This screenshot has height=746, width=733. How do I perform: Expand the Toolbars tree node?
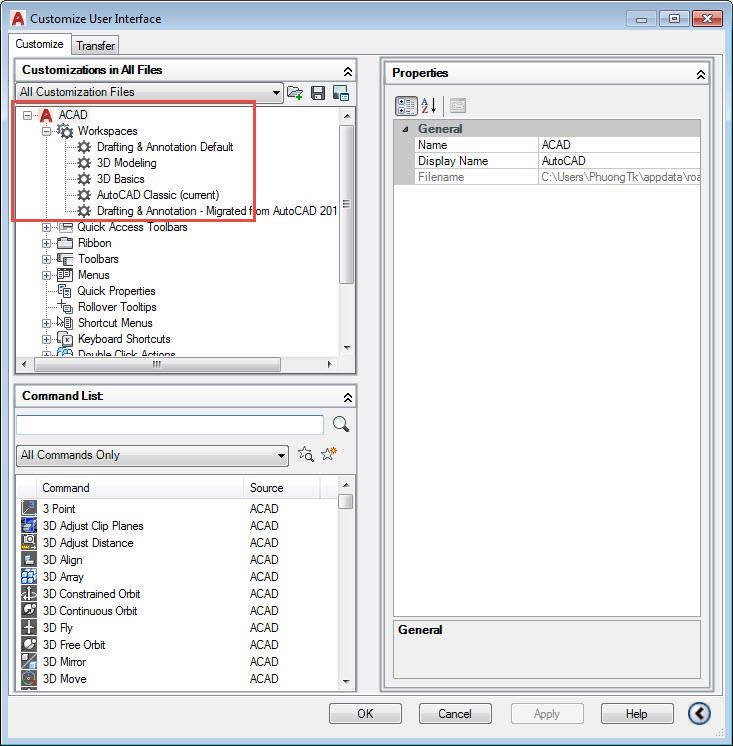(46, 259)
